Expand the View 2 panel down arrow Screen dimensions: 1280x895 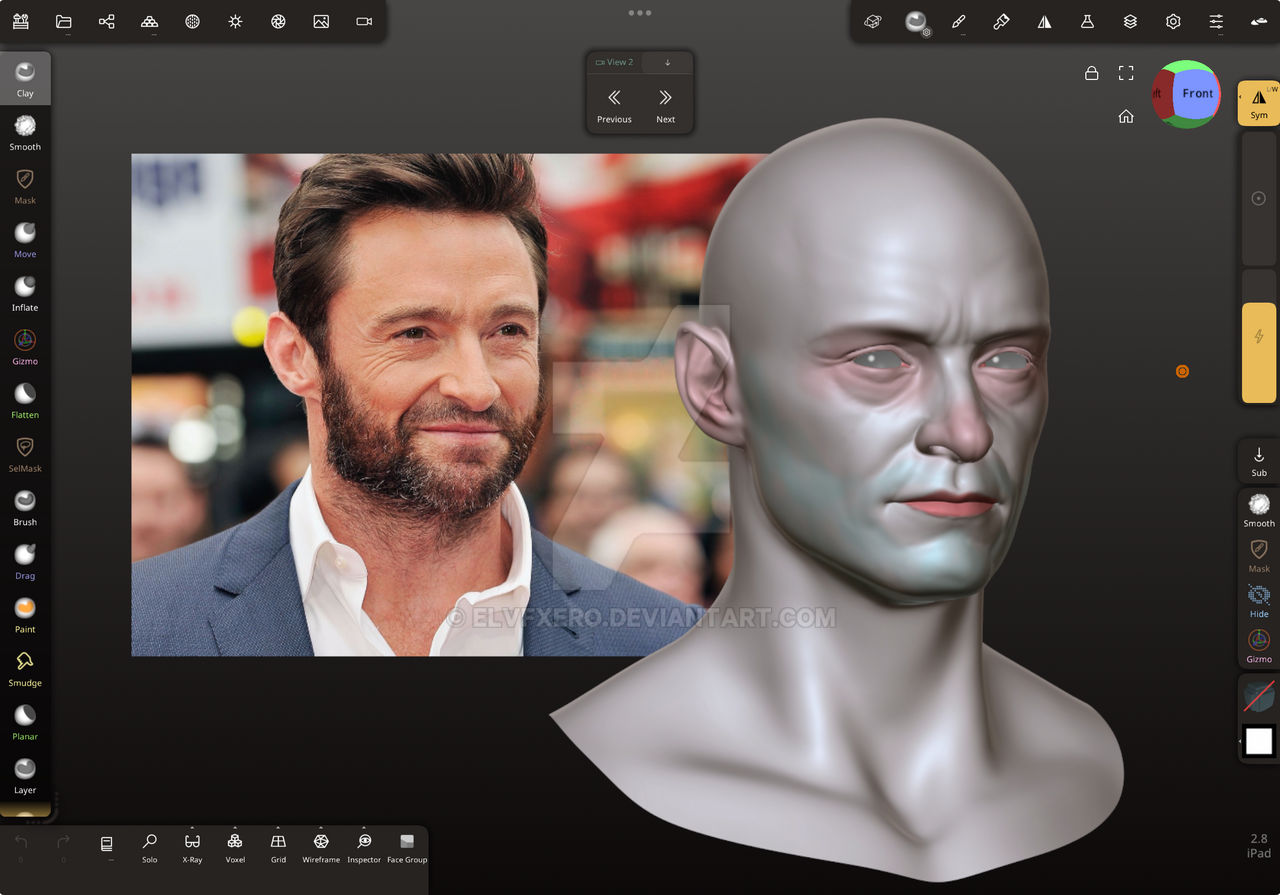coord(668,62)
